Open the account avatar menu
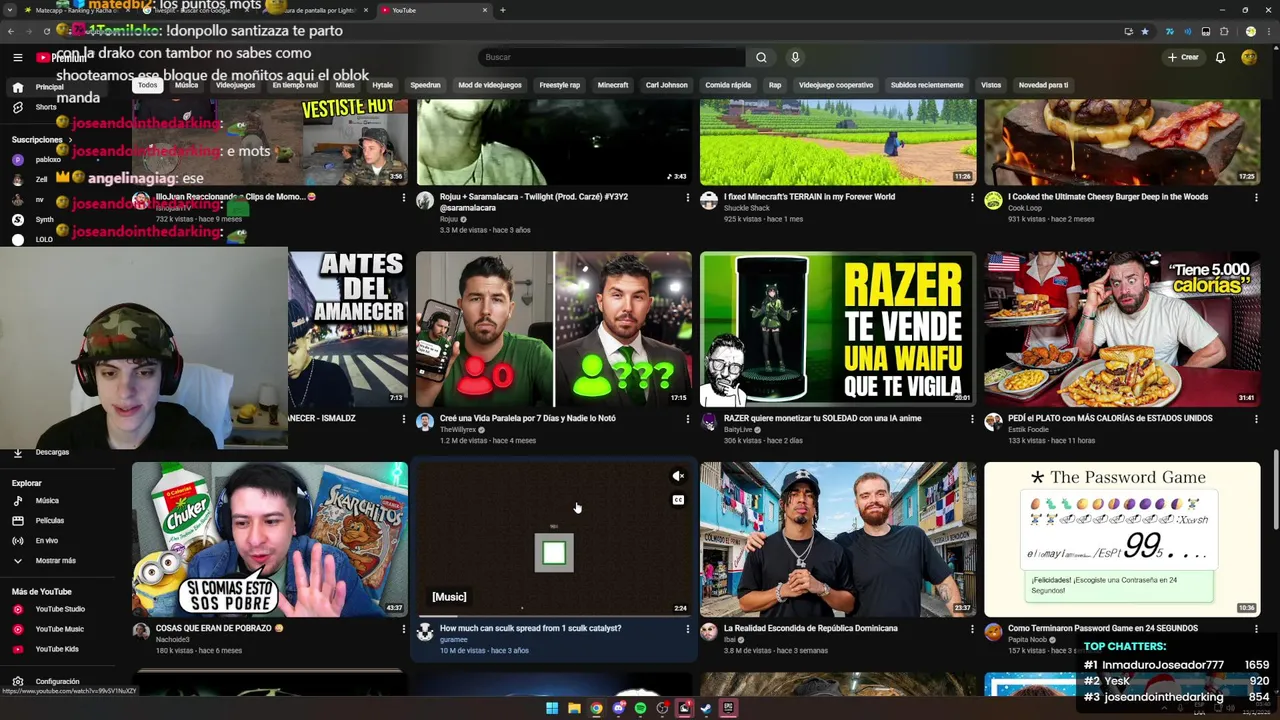This screenshot has width=1280, height=720. pos(1249,57)
